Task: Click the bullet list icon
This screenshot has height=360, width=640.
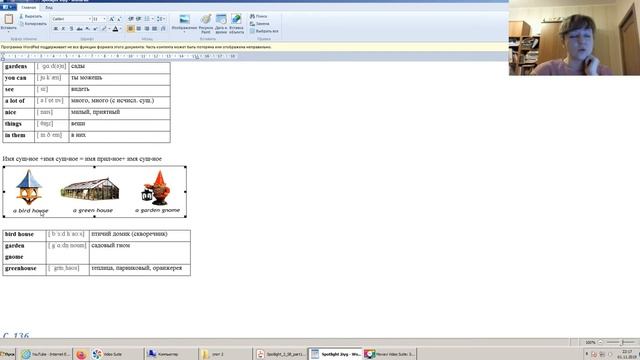Action: [x=147, y=19]
